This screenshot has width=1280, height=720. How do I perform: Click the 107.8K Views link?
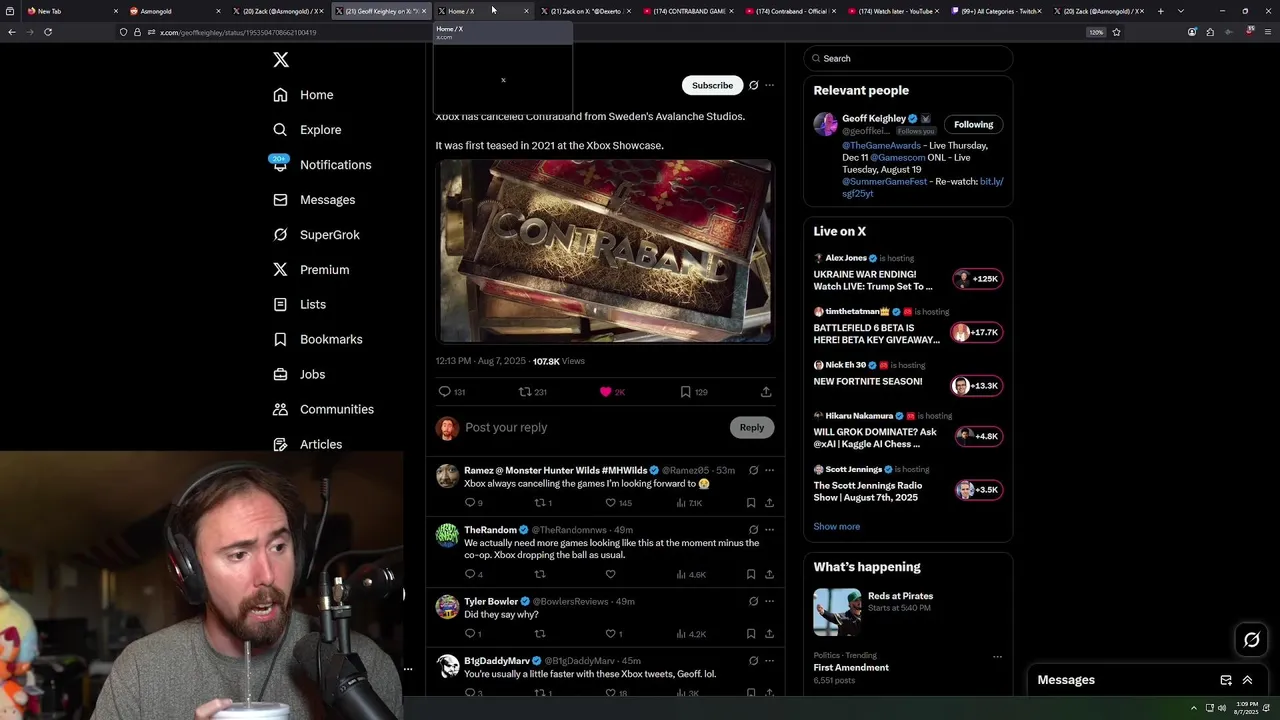(x=559, y=361)
